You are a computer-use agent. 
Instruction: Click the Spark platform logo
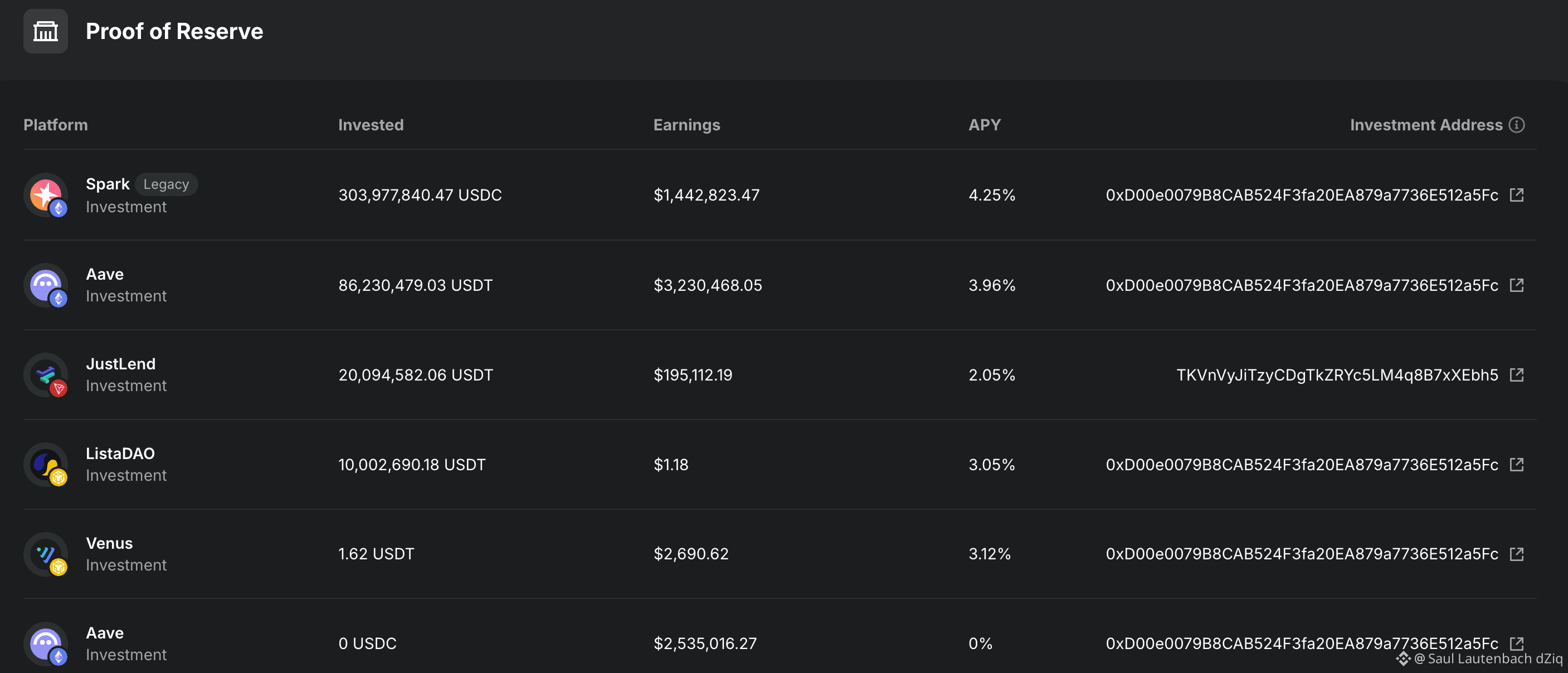pos(46,195)
